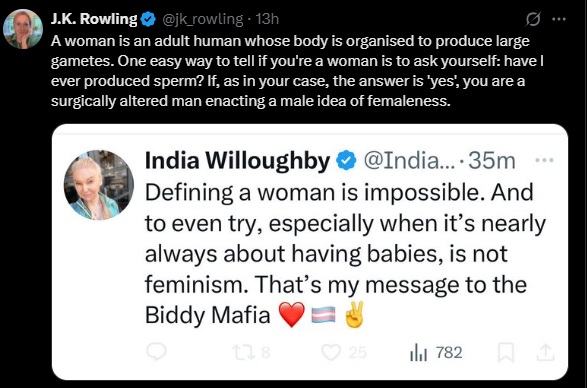Click the retweet icon showing 8
Image resolution: width=587 pixels, height=388 pixels.
tap(251, 352)
